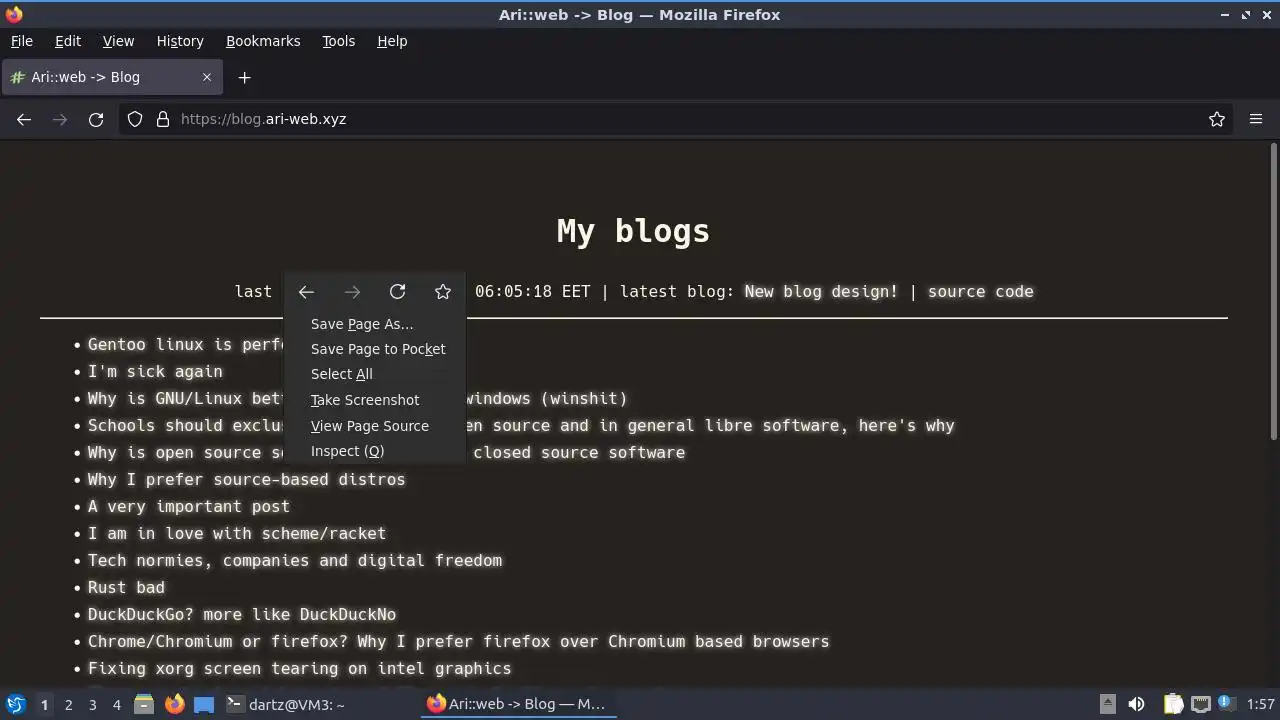Click the taskbar clock showing 1:57
This screenshot has width=1280, height=720.
coord(1261,704)
